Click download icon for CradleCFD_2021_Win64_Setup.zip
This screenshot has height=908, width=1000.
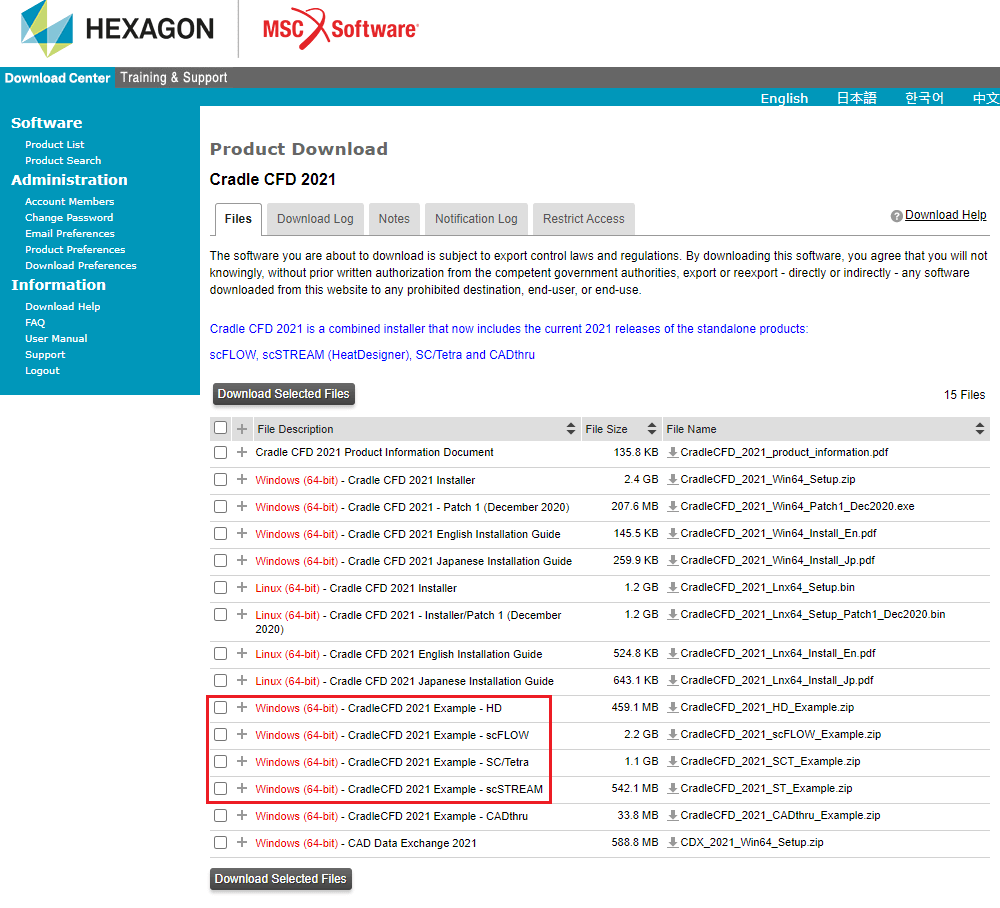click(673, 480)
